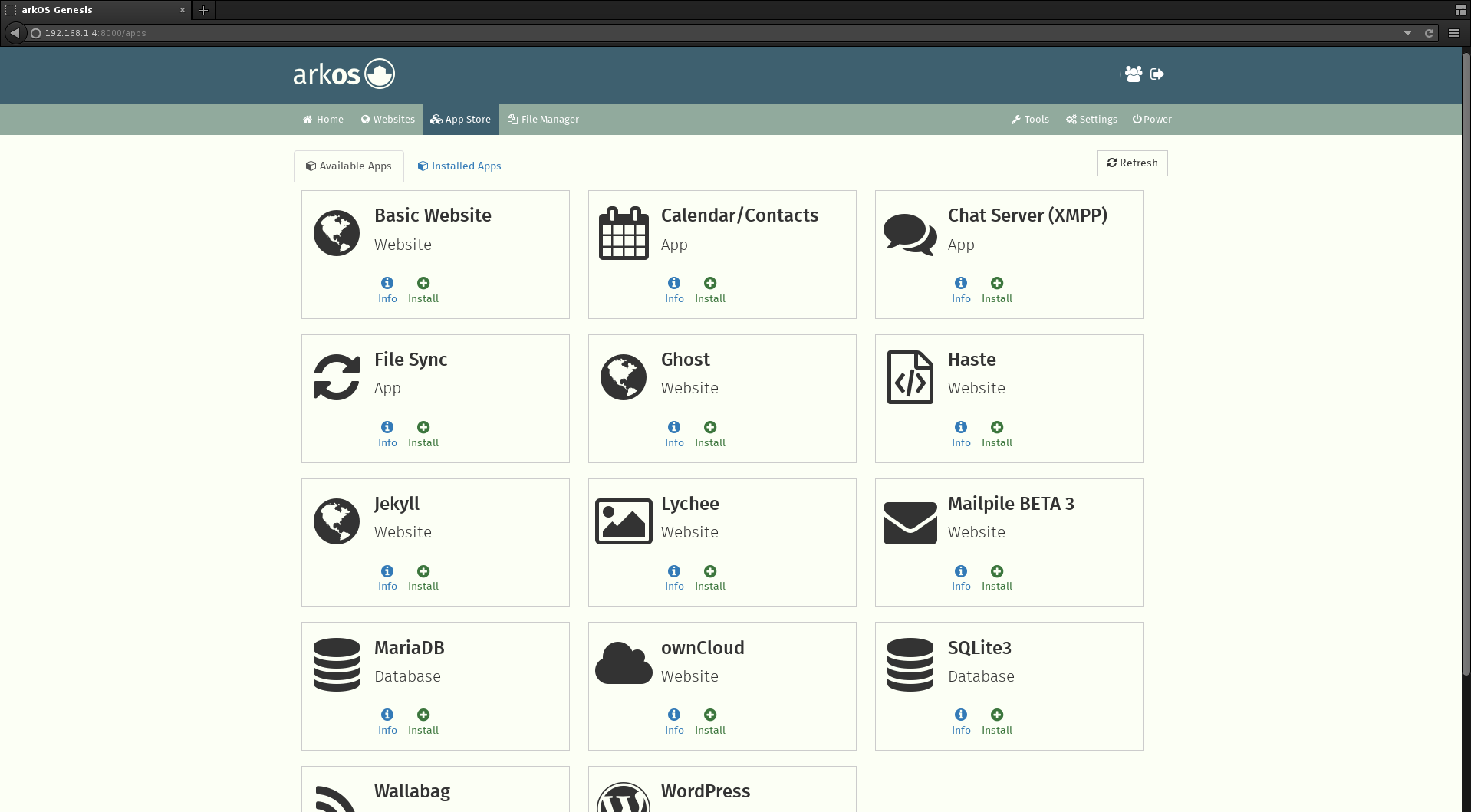Click Chat Server speech bubbles icon
The height and width of the screenshot is (812, 1471).
point(910,234)
